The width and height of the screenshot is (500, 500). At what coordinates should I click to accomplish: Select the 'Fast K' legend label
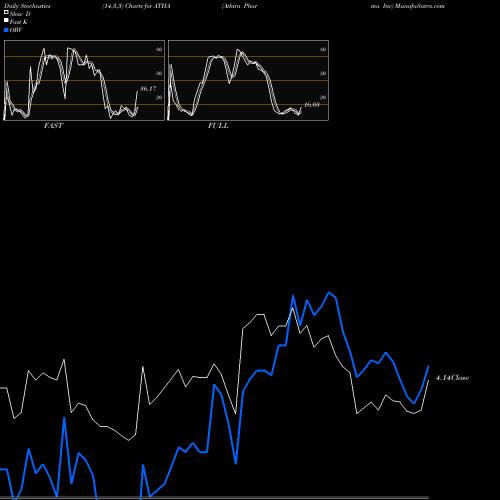[x=19, y=22]
